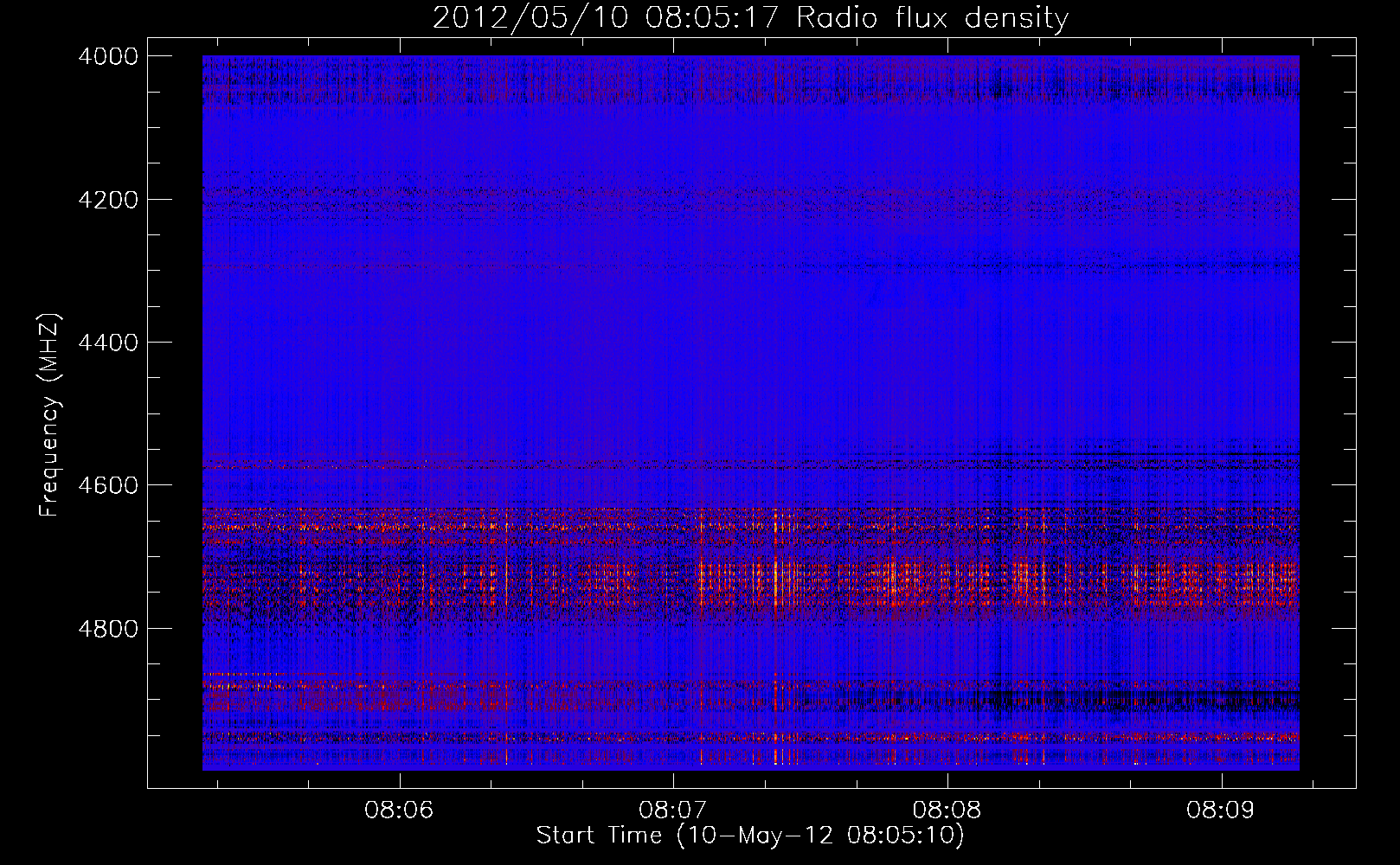Select the 4400 frequency tick label
The height and width of the screenshot is (865, 1400).
(108, 343)
